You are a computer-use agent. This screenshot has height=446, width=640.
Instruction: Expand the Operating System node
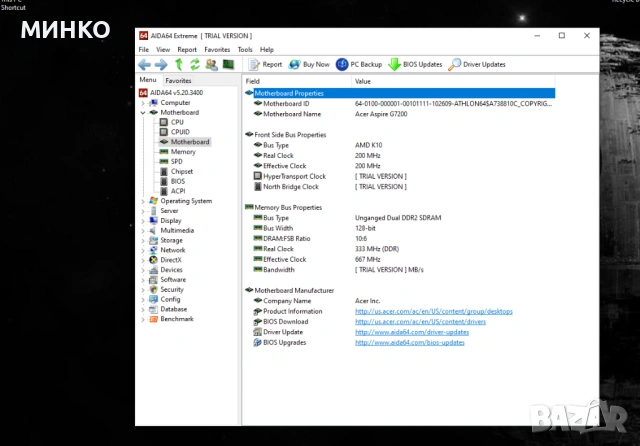[x=143, y=201]
